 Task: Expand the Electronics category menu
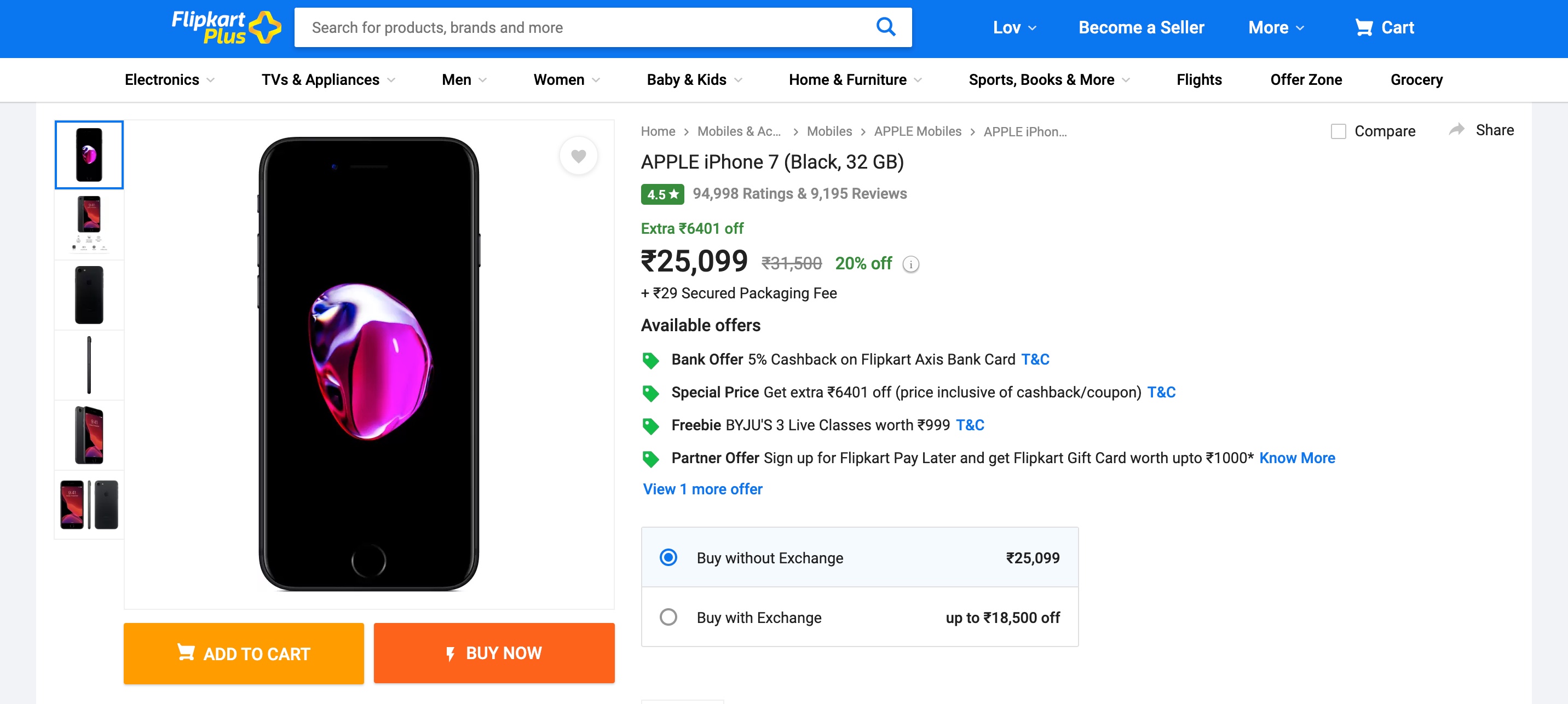pyautogui.click(x=170, y=80)
